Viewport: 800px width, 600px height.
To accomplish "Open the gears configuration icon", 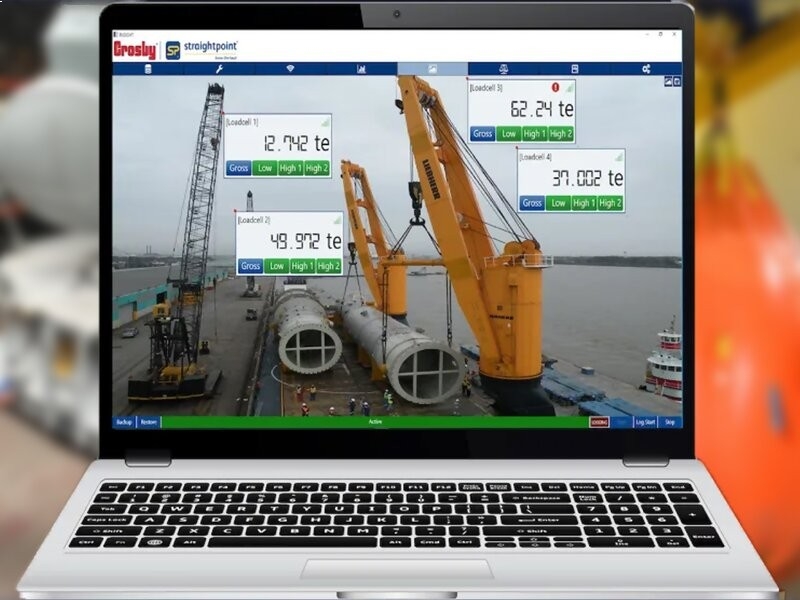I will coord(647,69).
